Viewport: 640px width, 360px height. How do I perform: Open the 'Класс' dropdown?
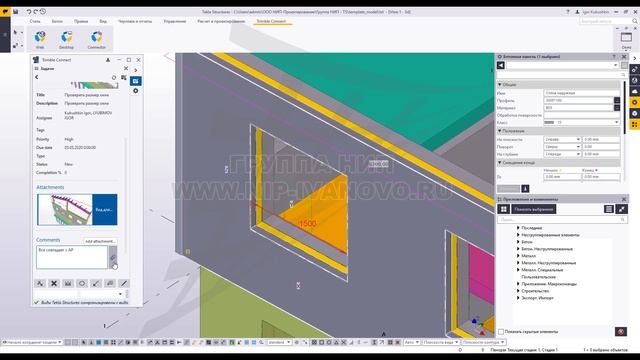tap(582, 122)
